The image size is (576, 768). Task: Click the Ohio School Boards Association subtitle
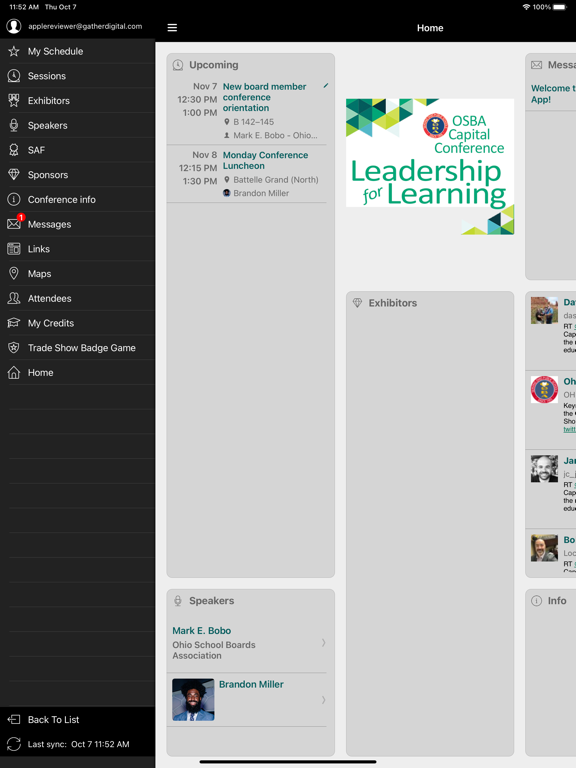tap(214, 650)
